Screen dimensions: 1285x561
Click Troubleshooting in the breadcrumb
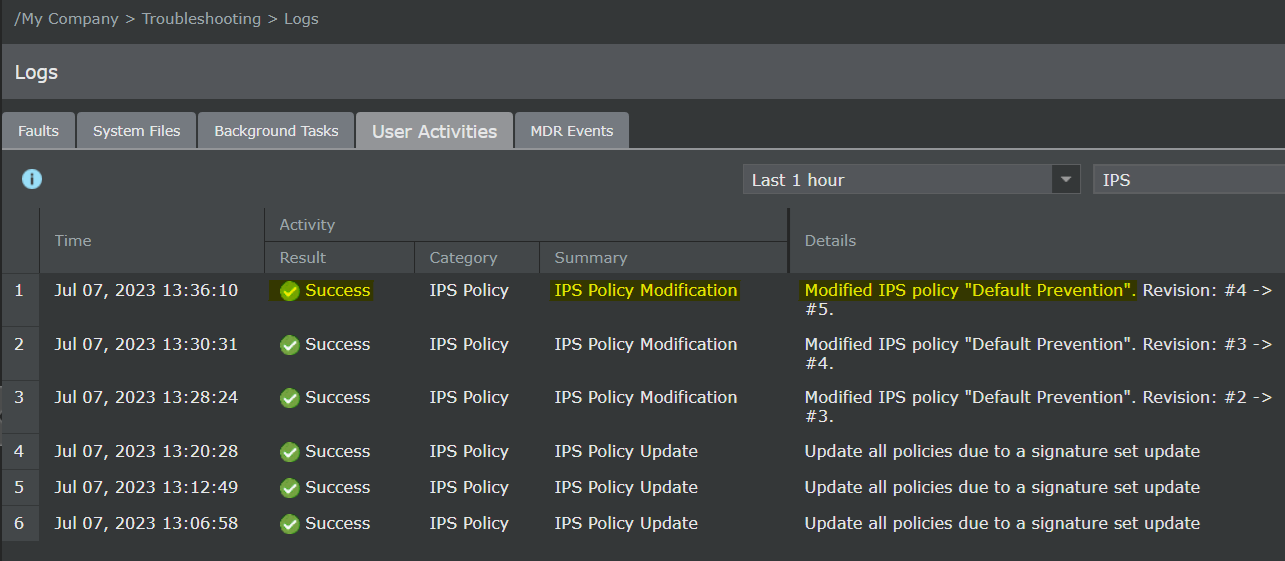pyautogui.click(x=201, y=19)
